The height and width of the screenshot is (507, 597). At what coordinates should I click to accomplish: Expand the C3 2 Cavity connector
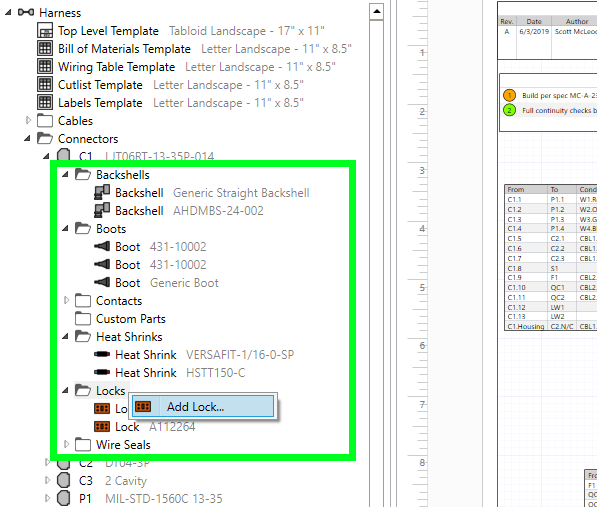(47, 480)
